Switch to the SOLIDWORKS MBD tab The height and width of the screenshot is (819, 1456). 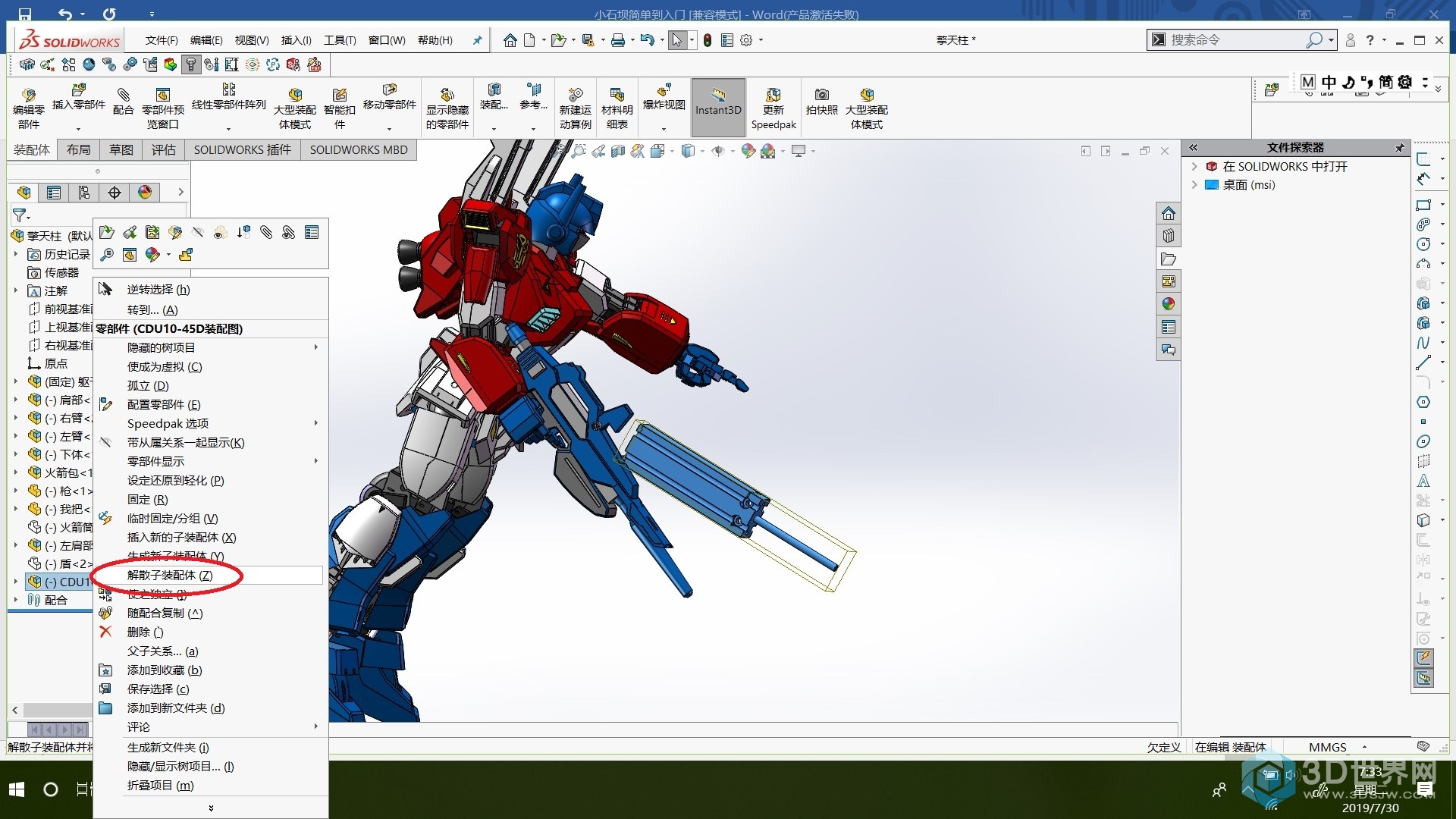[x=359, y=149]
